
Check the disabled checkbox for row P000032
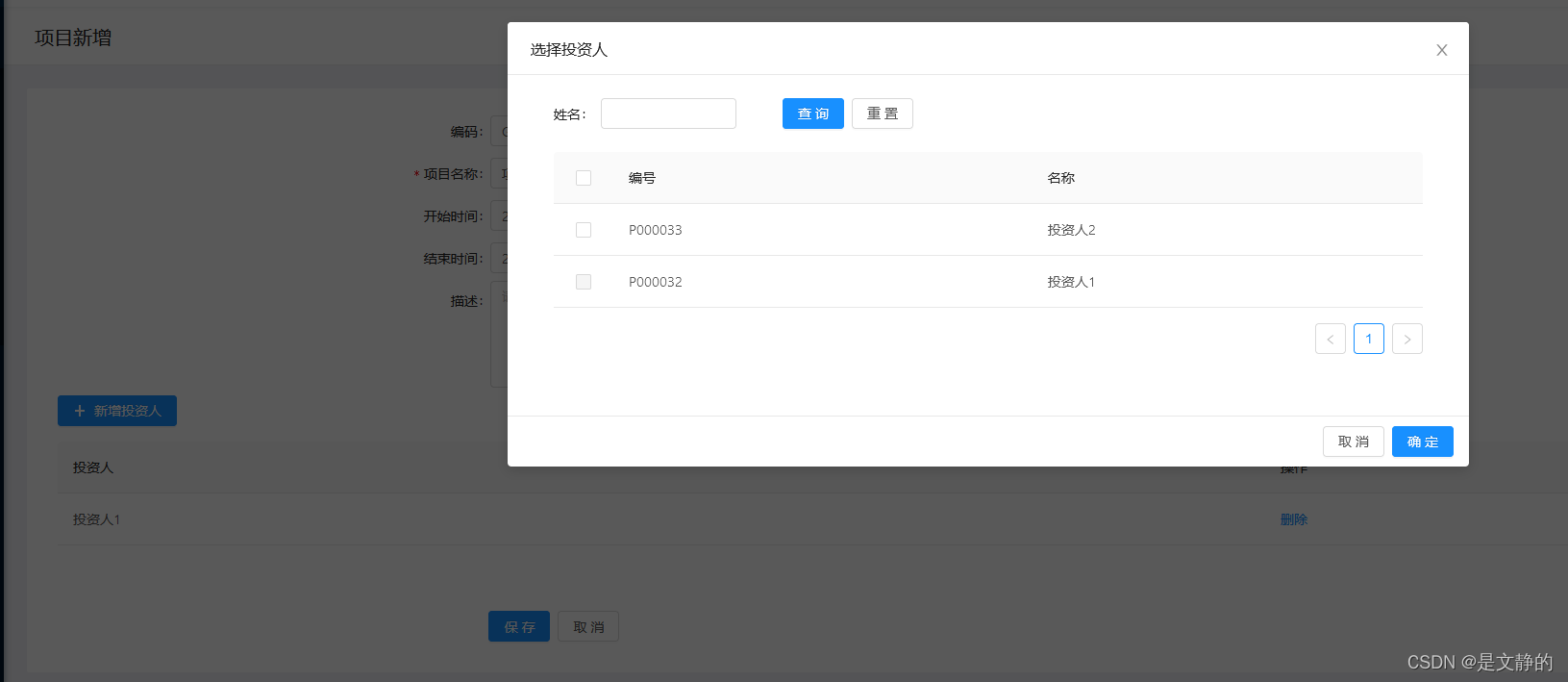(584, 282)
